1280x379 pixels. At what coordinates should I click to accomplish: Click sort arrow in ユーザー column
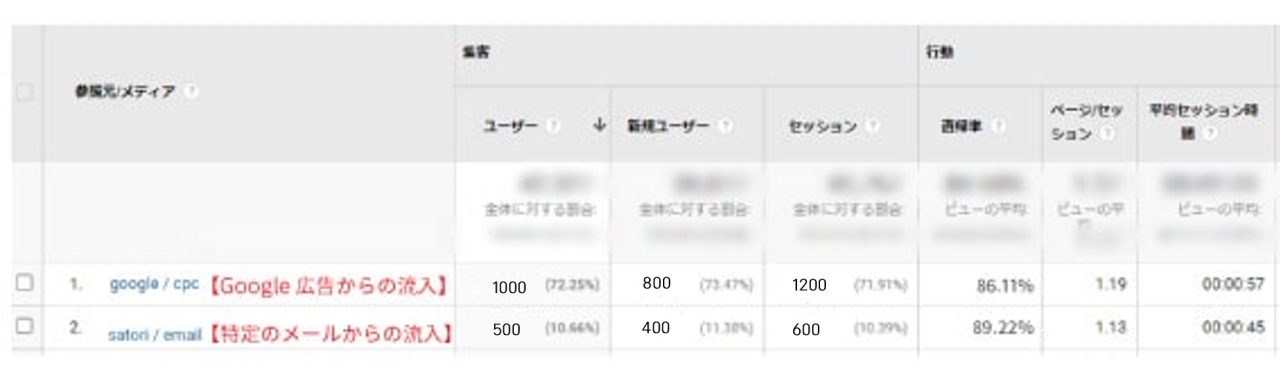598,126
